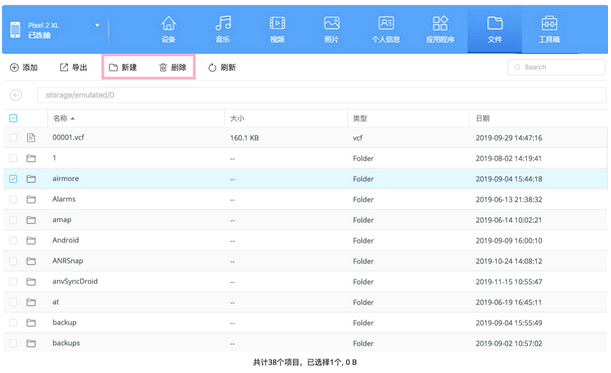The image size is (611, 373).
Task: Select the amap folder name
Action: tap(62, 220)
